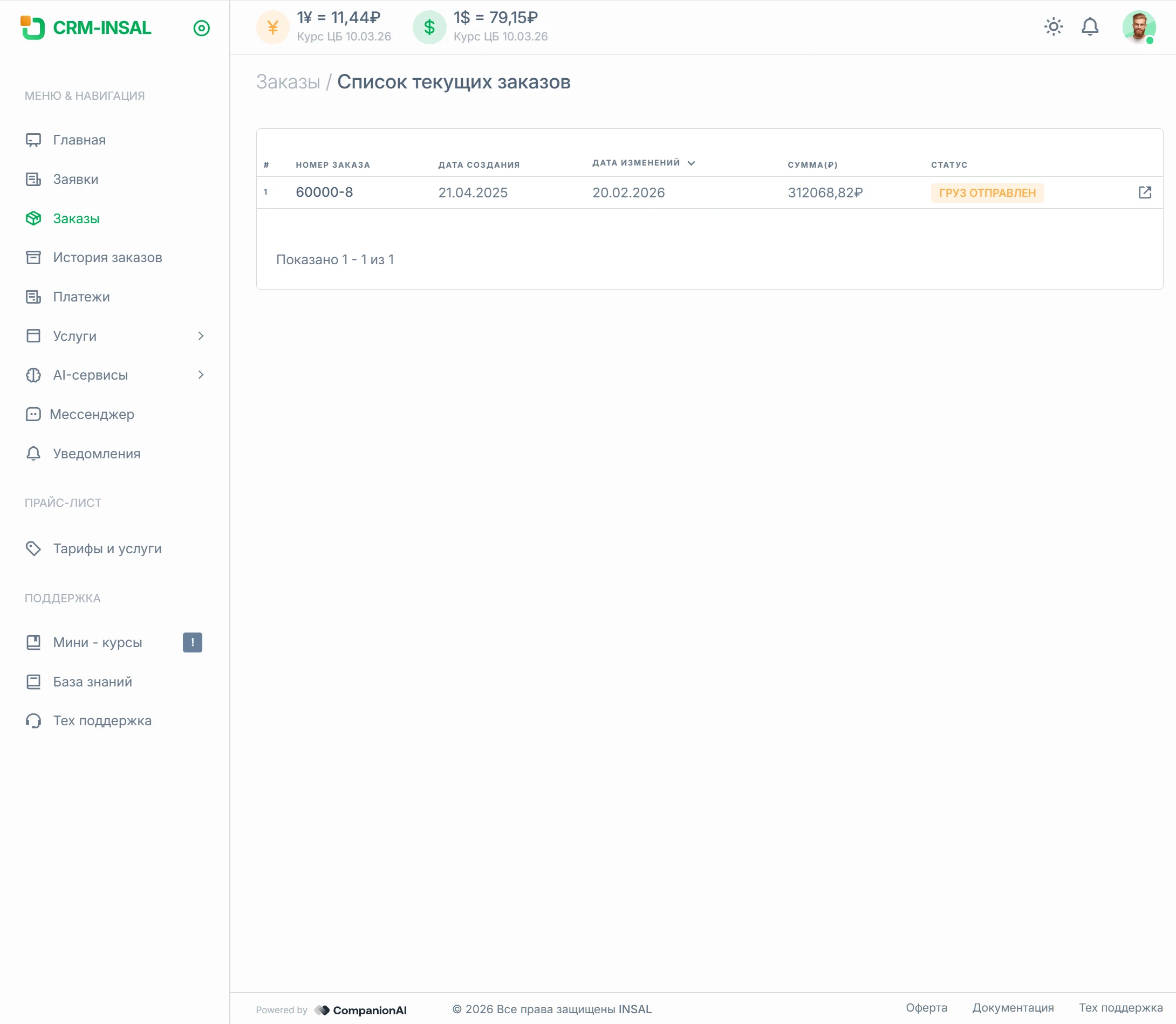
Task: Expand the Услуги submenu
Action: tap(201, 336)
